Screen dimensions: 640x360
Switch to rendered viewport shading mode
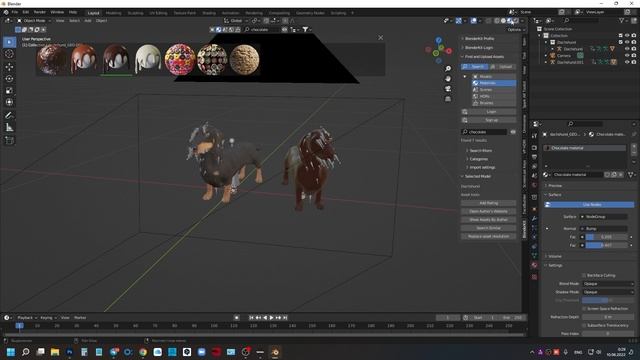(x=516, y=20)
